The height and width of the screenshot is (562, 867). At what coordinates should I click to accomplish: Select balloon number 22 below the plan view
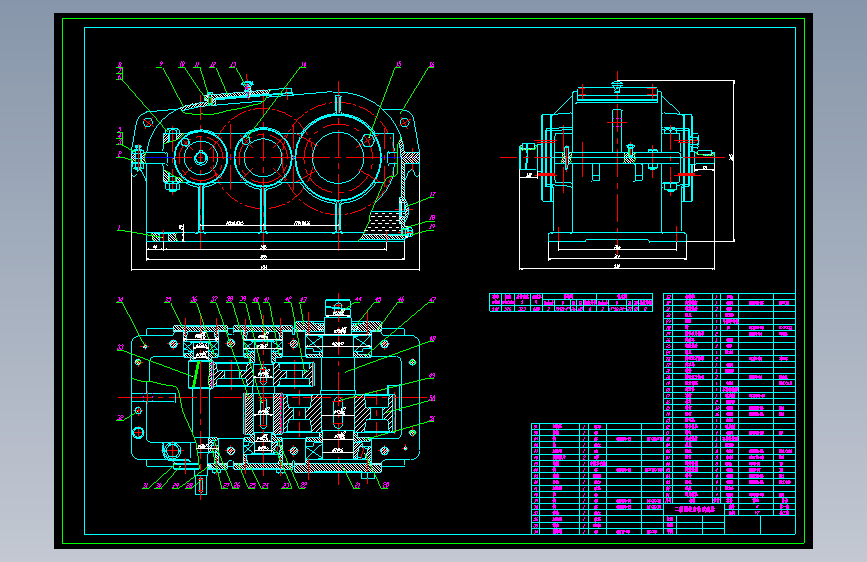click(x=303, y=485)
